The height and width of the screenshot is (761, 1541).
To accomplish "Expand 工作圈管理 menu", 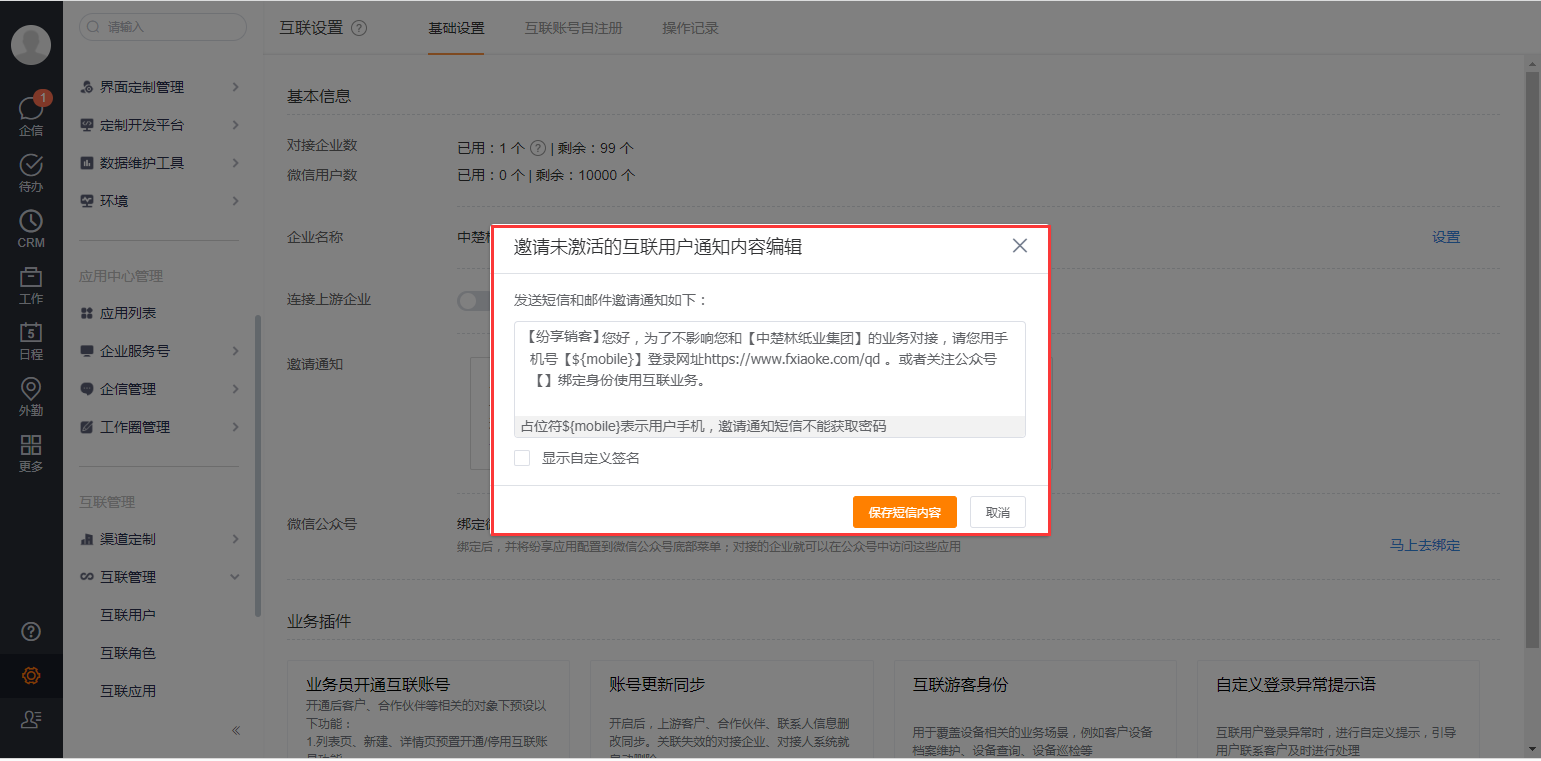I will click(160, 427).
